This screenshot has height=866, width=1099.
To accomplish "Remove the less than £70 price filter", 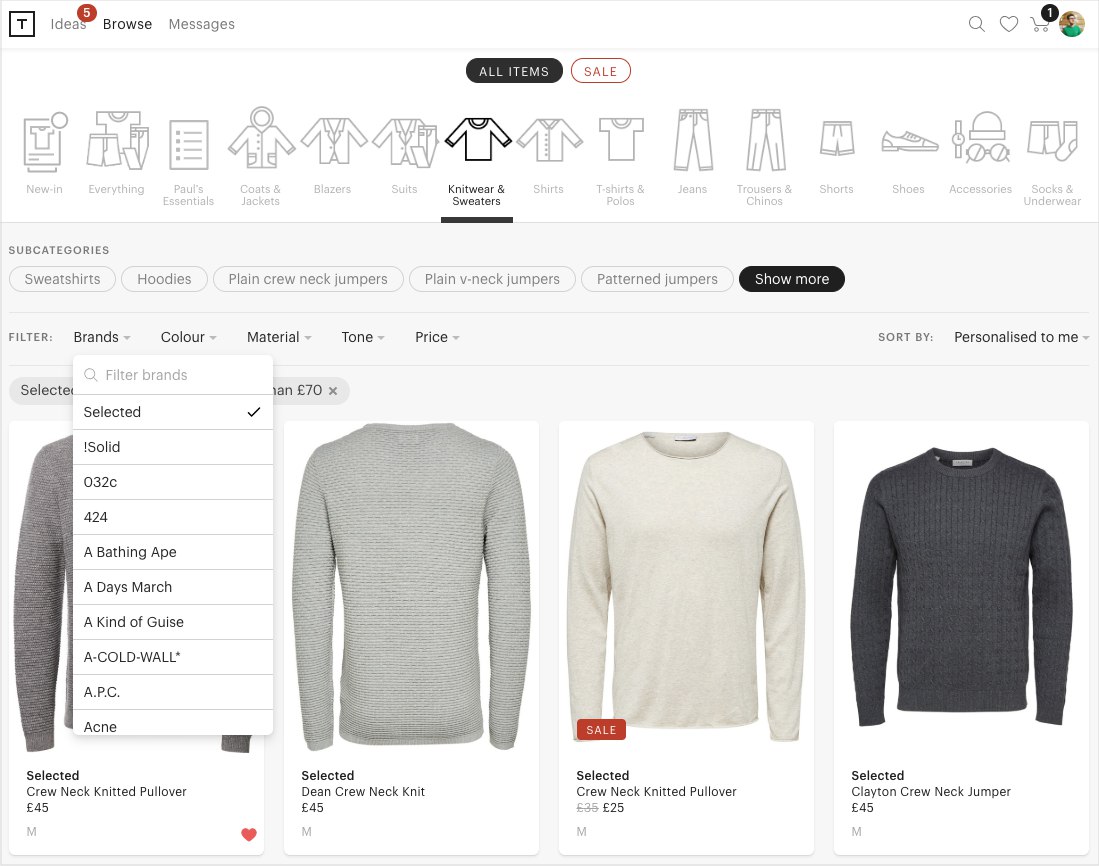I will [x=333, y=391].
